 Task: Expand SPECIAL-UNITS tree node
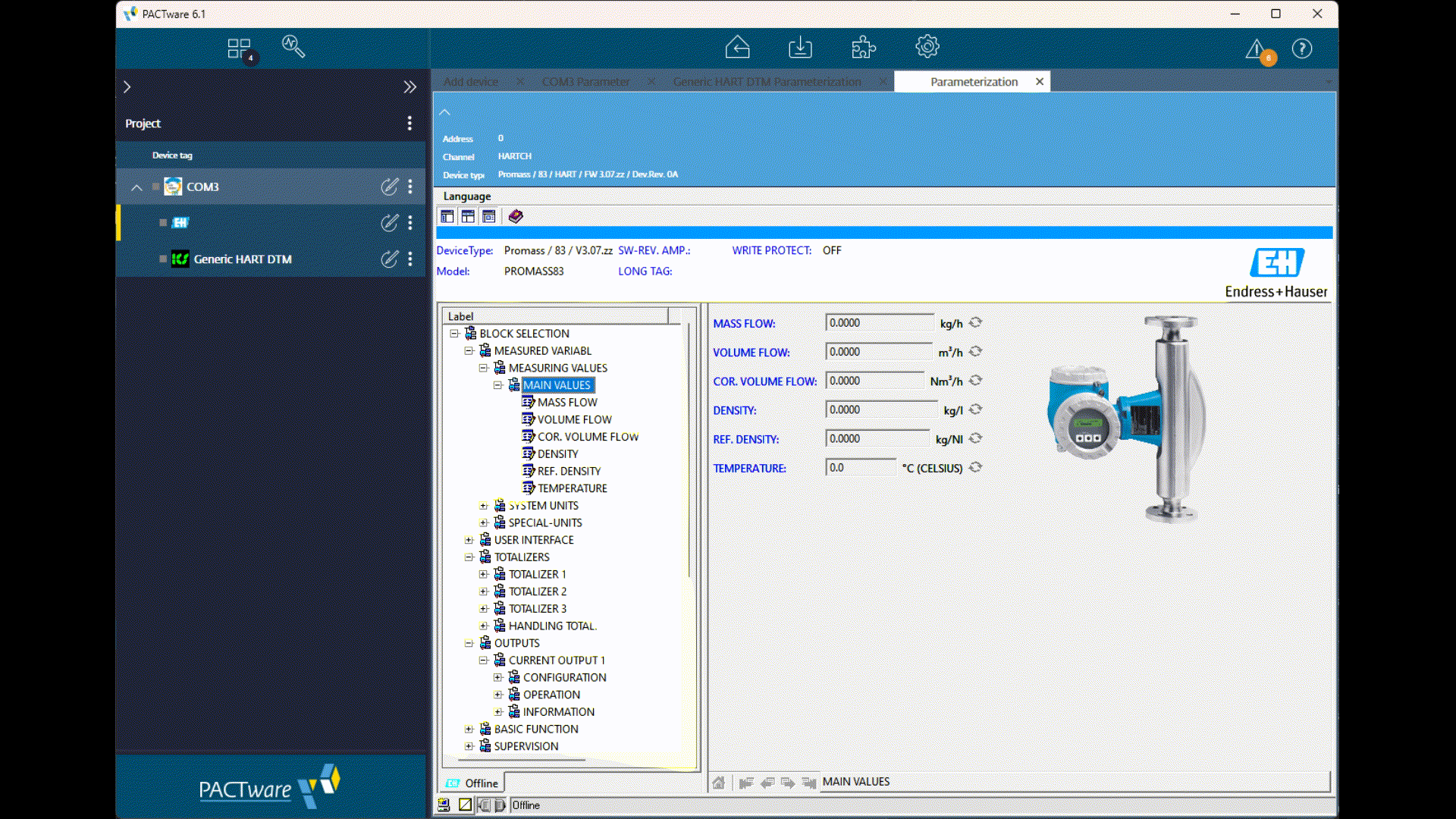coord(483,523)
